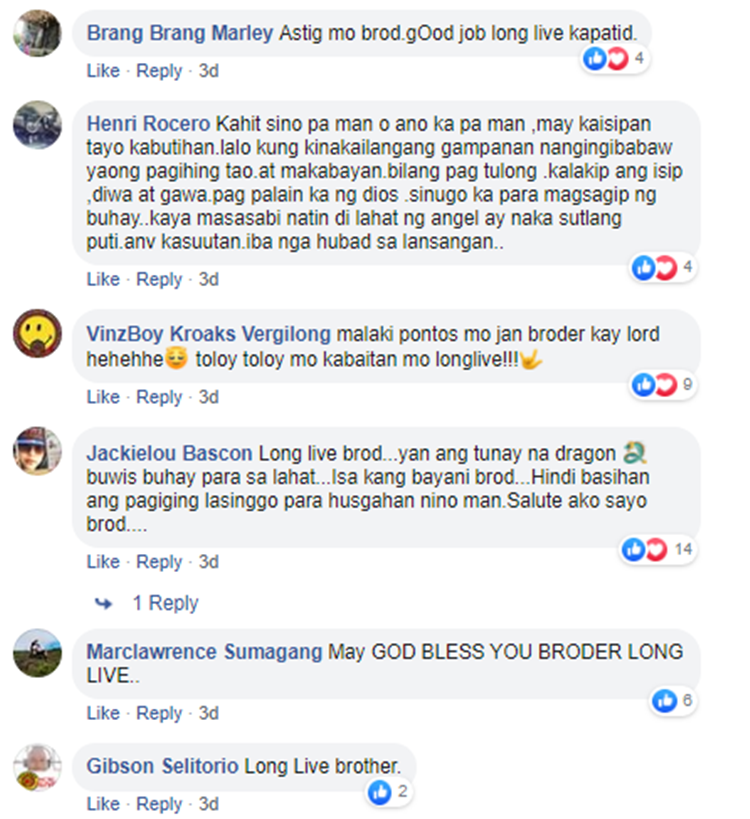The image size is (750, 819).
Task: Open VinzBoy Kroaks emoji-face avatar
Action: point(37,333)
